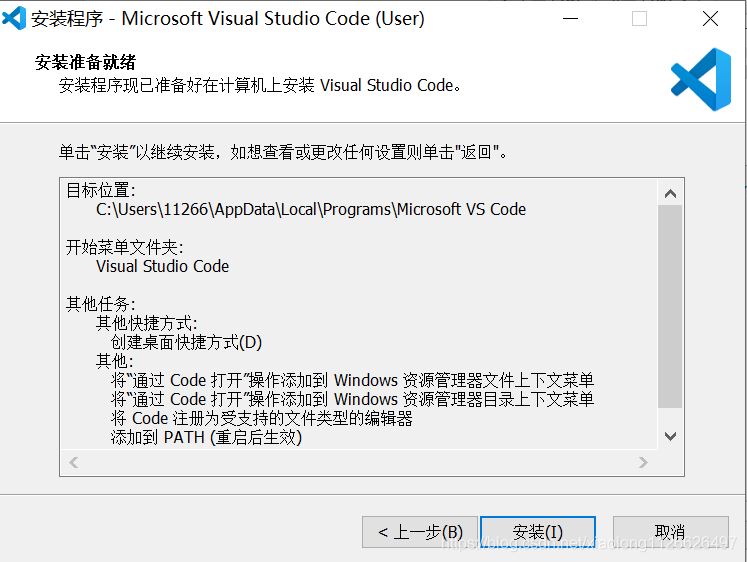Click the 安装准备就绪 heading text
747x562 pixels.
[86, 63]
